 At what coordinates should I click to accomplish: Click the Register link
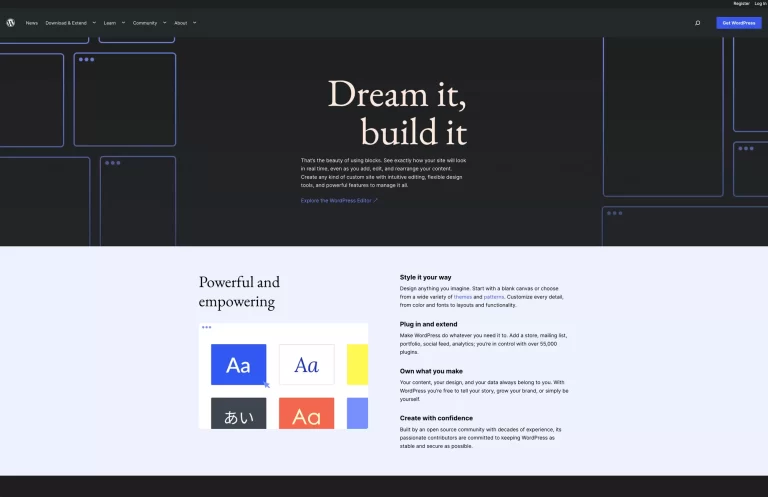point(741,3)
